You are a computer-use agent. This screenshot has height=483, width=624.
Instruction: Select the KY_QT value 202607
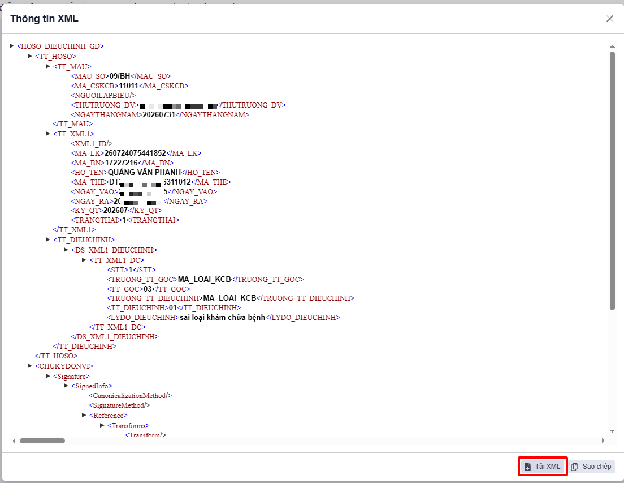pyautogui.click(x=115, y=210)
